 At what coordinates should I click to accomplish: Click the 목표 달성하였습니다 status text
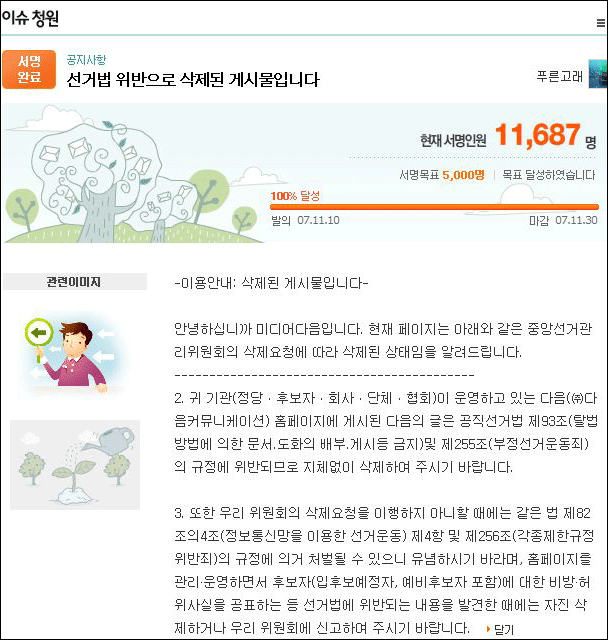point(548,175)
